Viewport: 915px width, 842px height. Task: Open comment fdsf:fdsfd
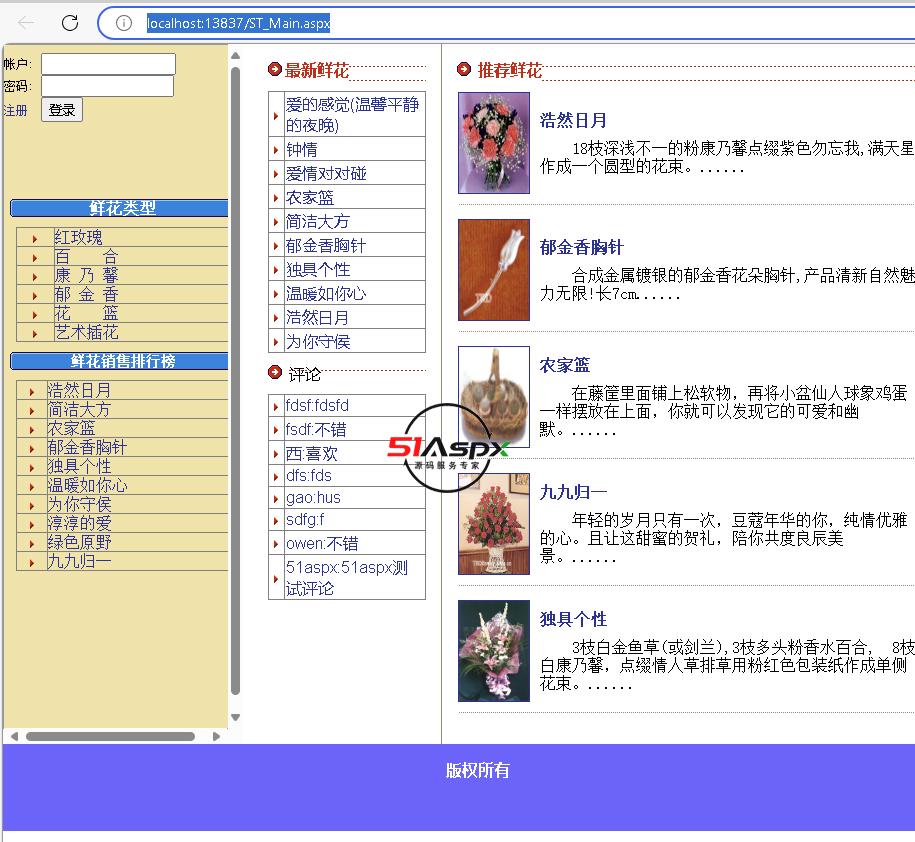coord(317,405)
